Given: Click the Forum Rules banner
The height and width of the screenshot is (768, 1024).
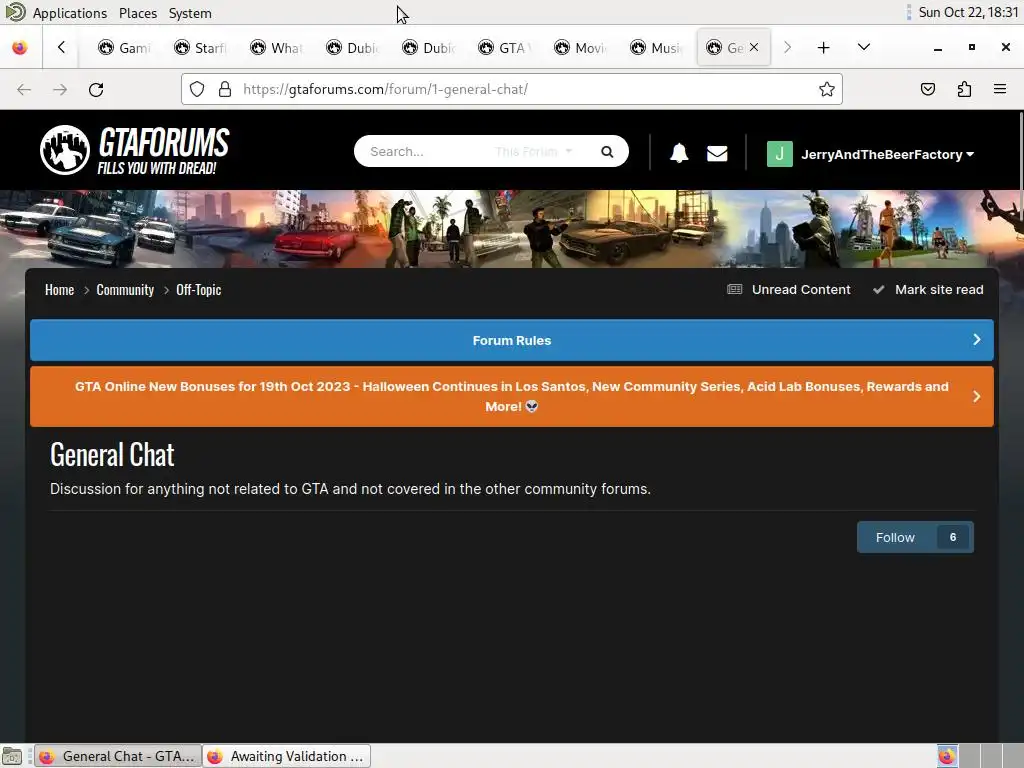Looking at the screenshot, I should point(512,340).
